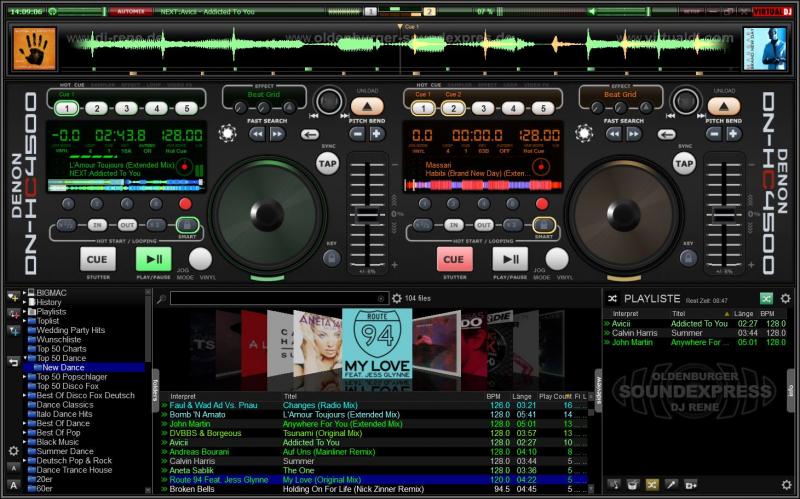Expand the History tree node
The image size is (800, 499).
[24, 302]
